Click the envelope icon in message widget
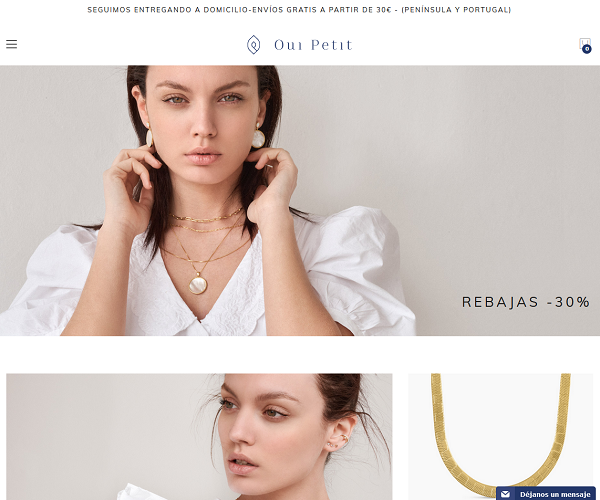 (505, 494)
